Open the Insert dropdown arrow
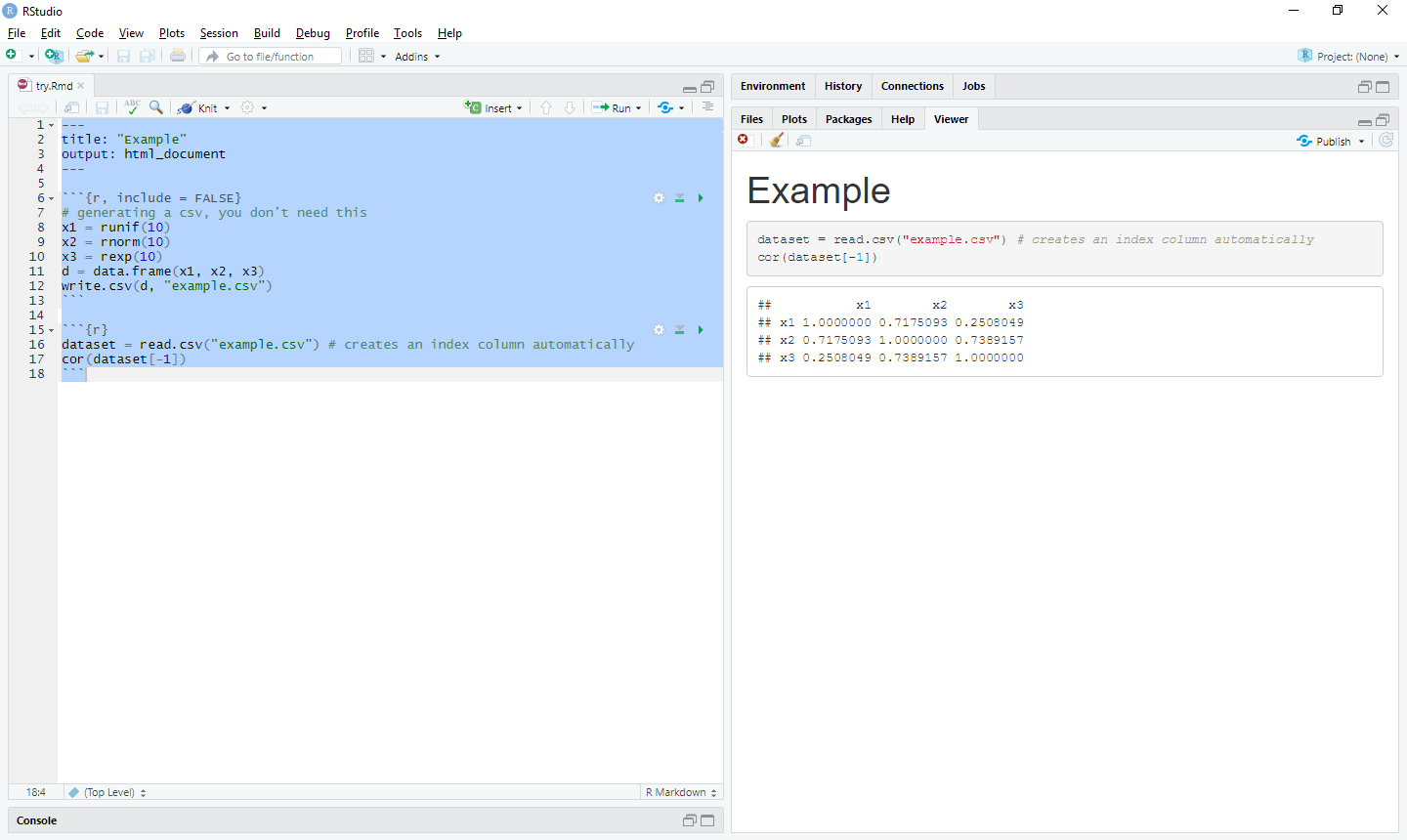 519,108
